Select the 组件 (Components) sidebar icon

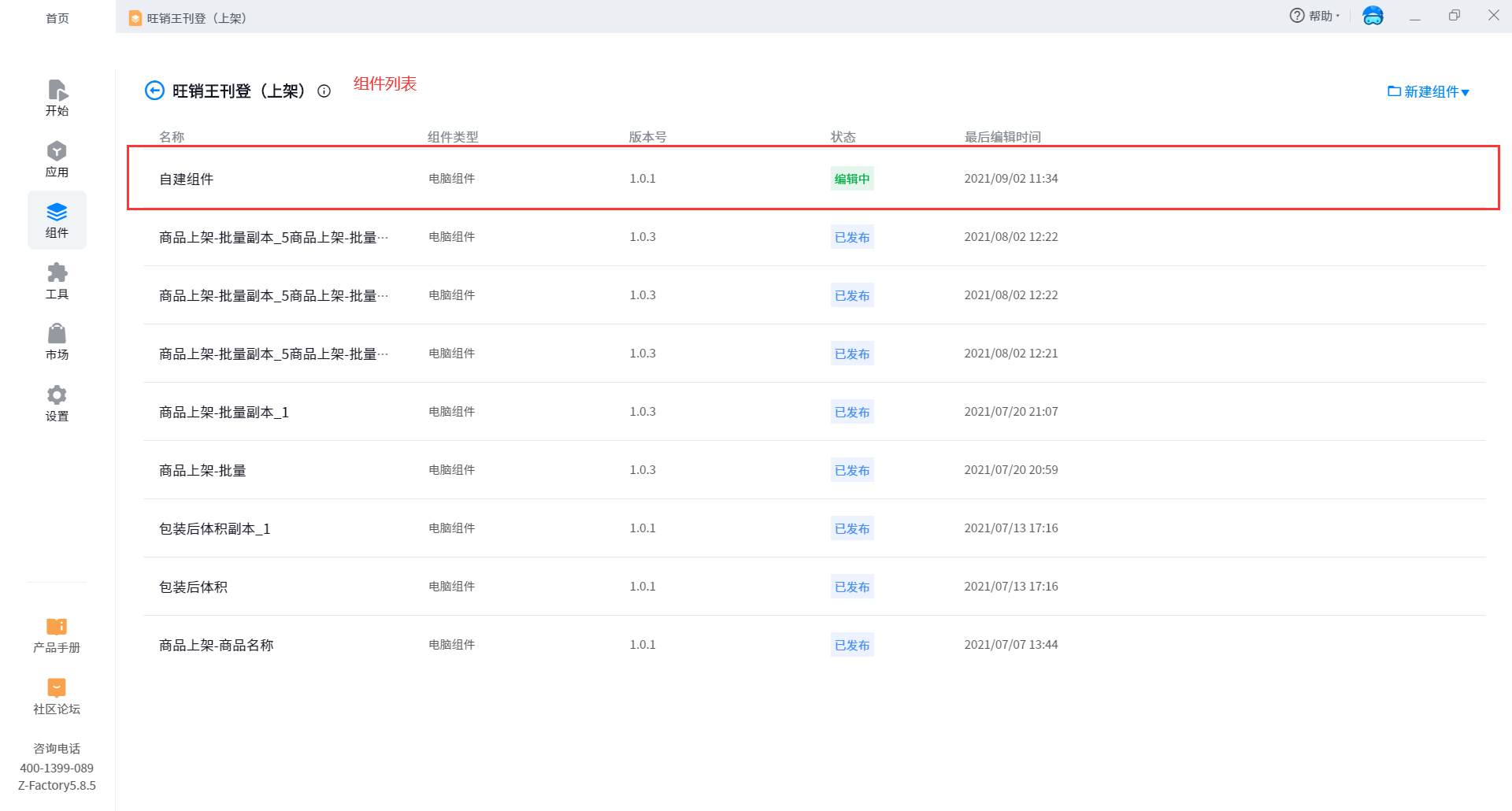57,220
